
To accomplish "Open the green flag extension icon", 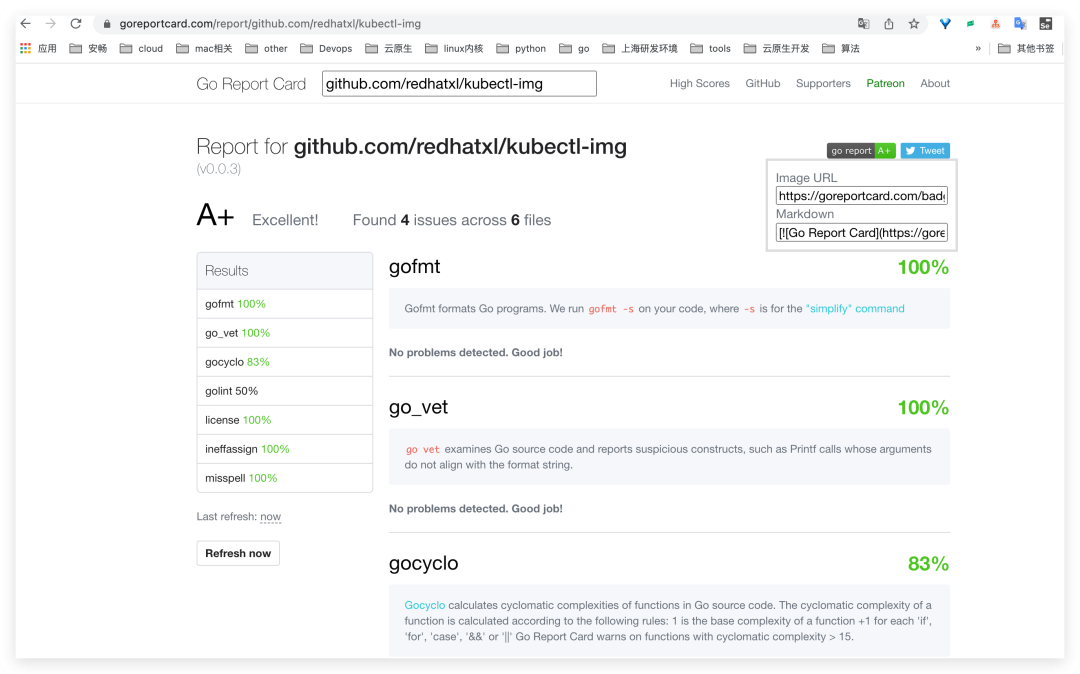I will (970, 24).
